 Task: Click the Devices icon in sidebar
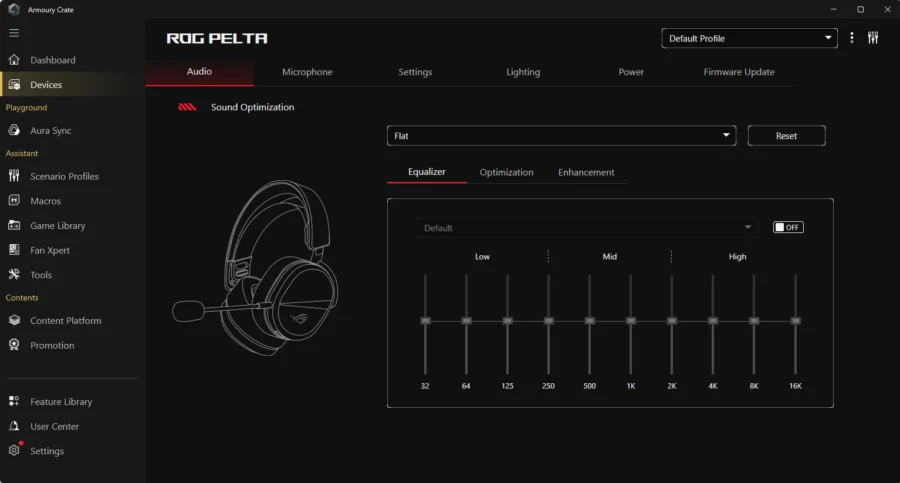(x=14, y=84)
